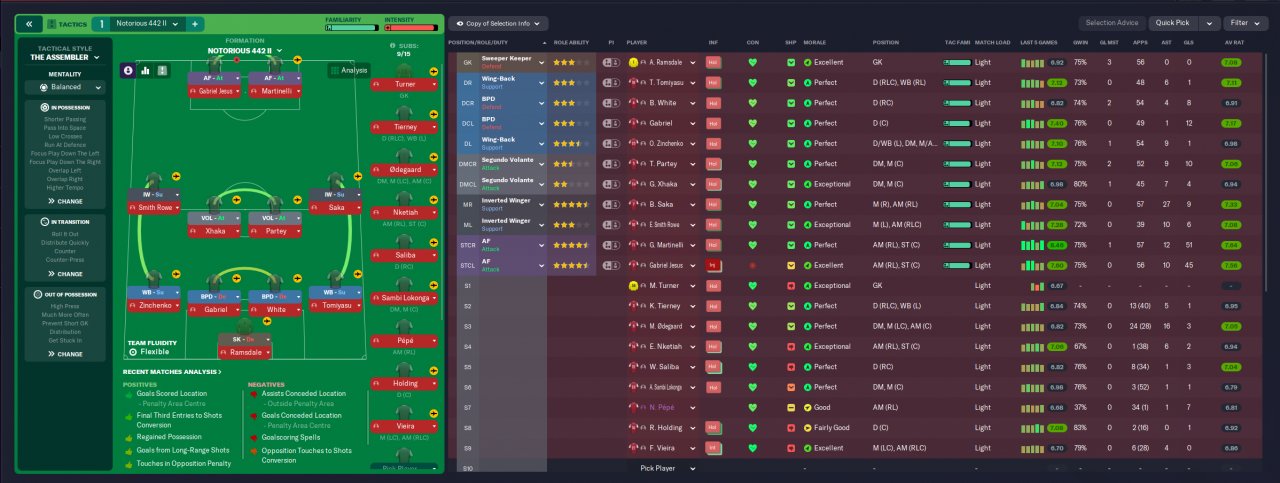Image resolution: width=1280 pixels, height=483 pixels.
Task: Collapse the tactics panel with double-arrow icon
Action: pyautogui.click(x=29, y=23)
